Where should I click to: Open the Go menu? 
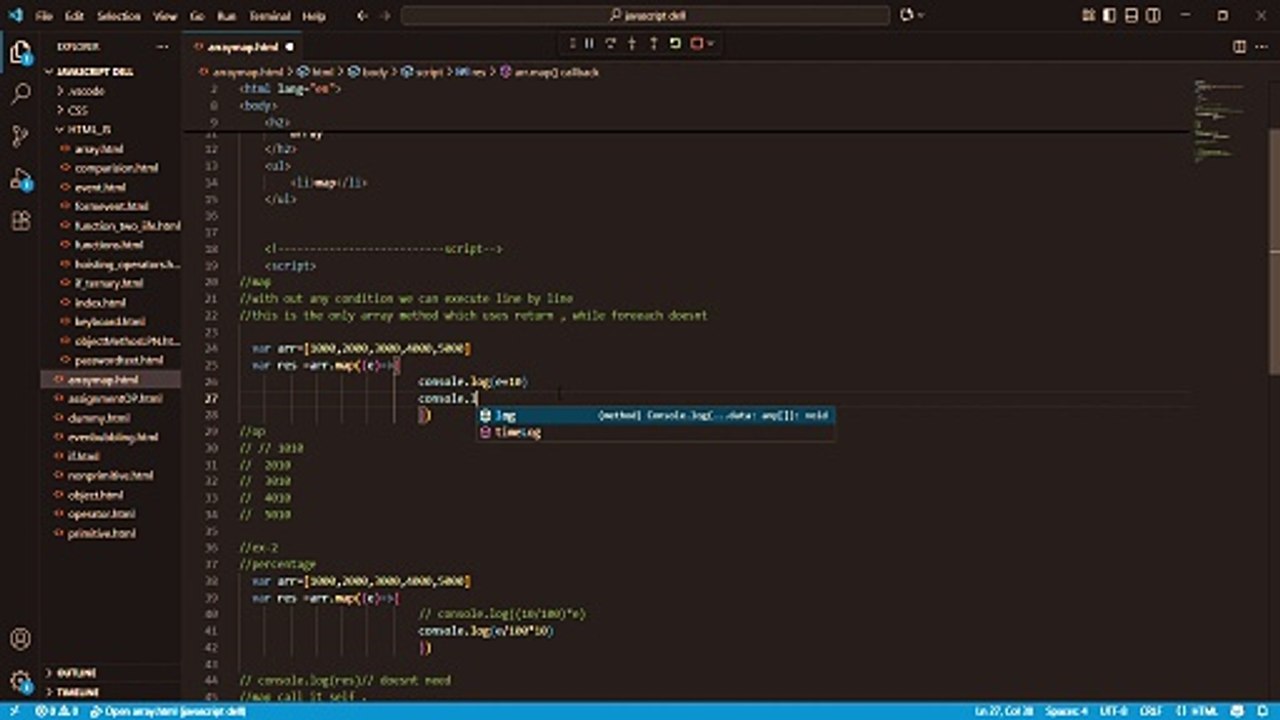197,16
